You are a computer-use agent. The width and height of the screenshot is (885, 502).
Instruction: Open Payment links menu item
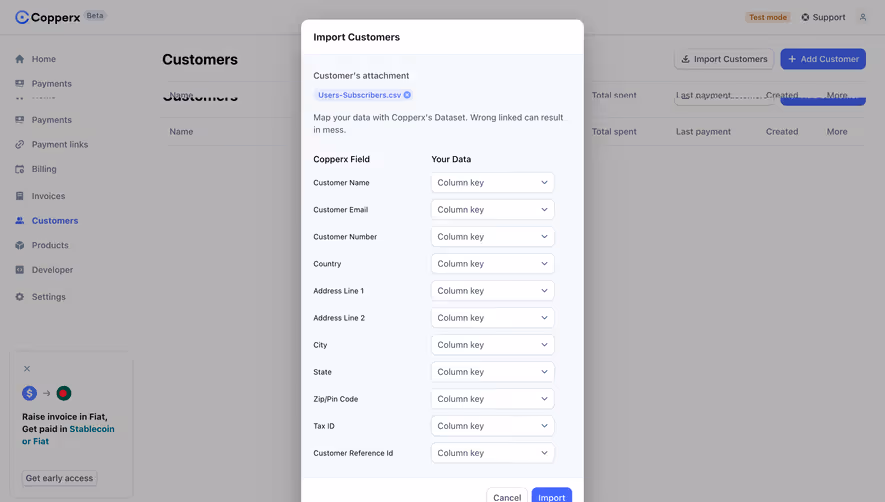pos(60,145)
